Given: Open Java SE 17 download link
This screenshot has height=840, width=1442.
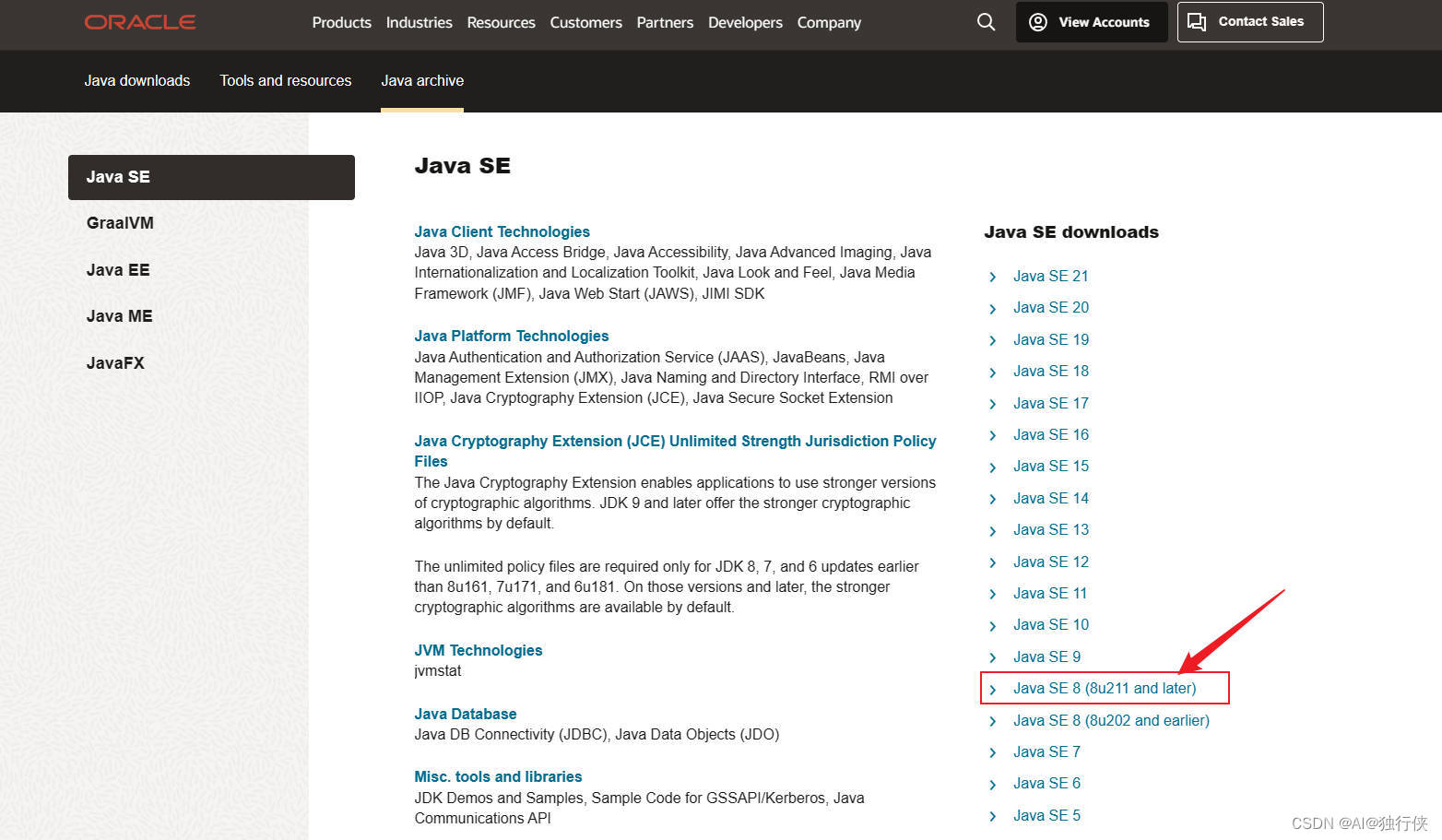Looking at the screenshot, I should point(1051,403).
